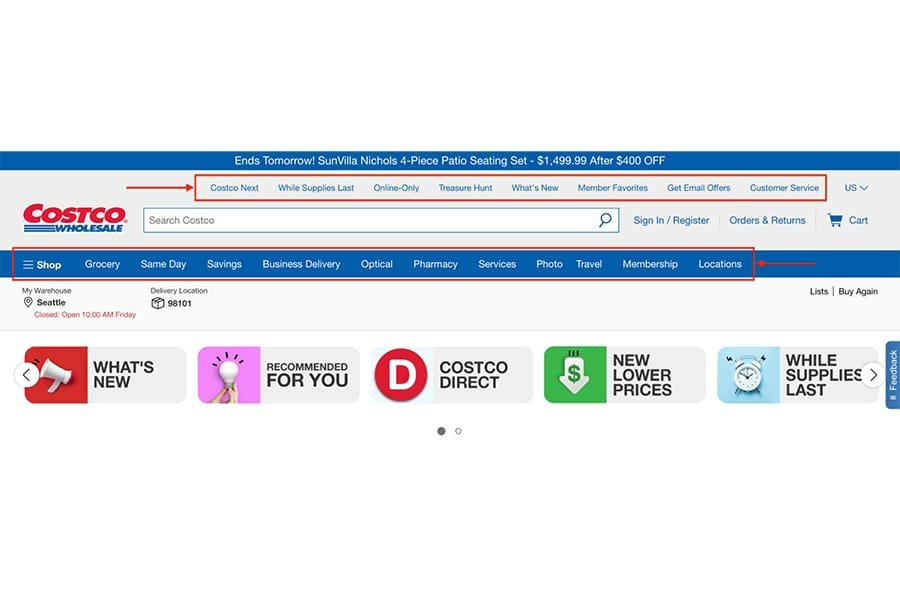Viewport: 900px width, 600px height.
Task: Click the shopping cart icon
Action: tap(835, 220)
